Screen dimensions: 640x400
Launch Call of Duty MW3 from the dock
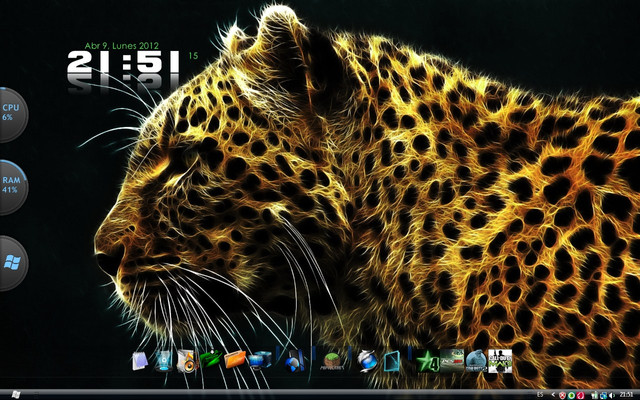pos(500,361)
